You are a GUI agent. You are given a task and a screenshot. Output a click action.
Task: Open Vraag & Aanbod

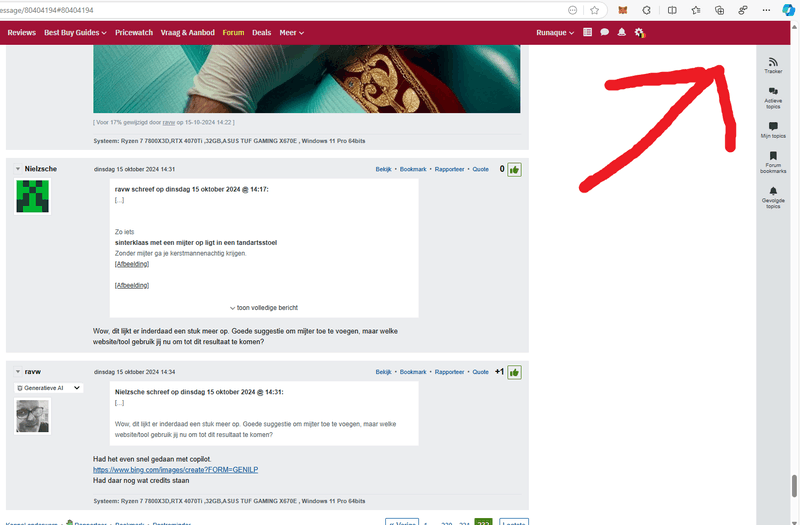pos(187,32)
